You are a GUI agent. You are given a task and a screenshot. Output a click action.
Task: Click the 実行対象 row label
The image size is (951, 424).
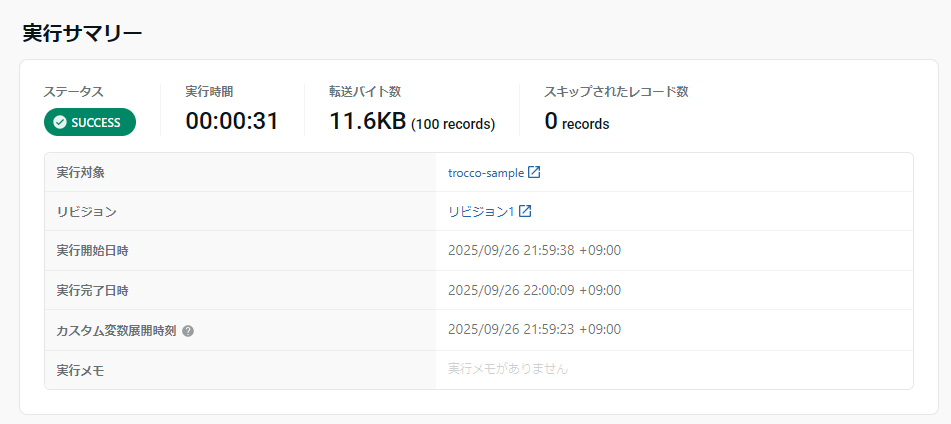81,172
